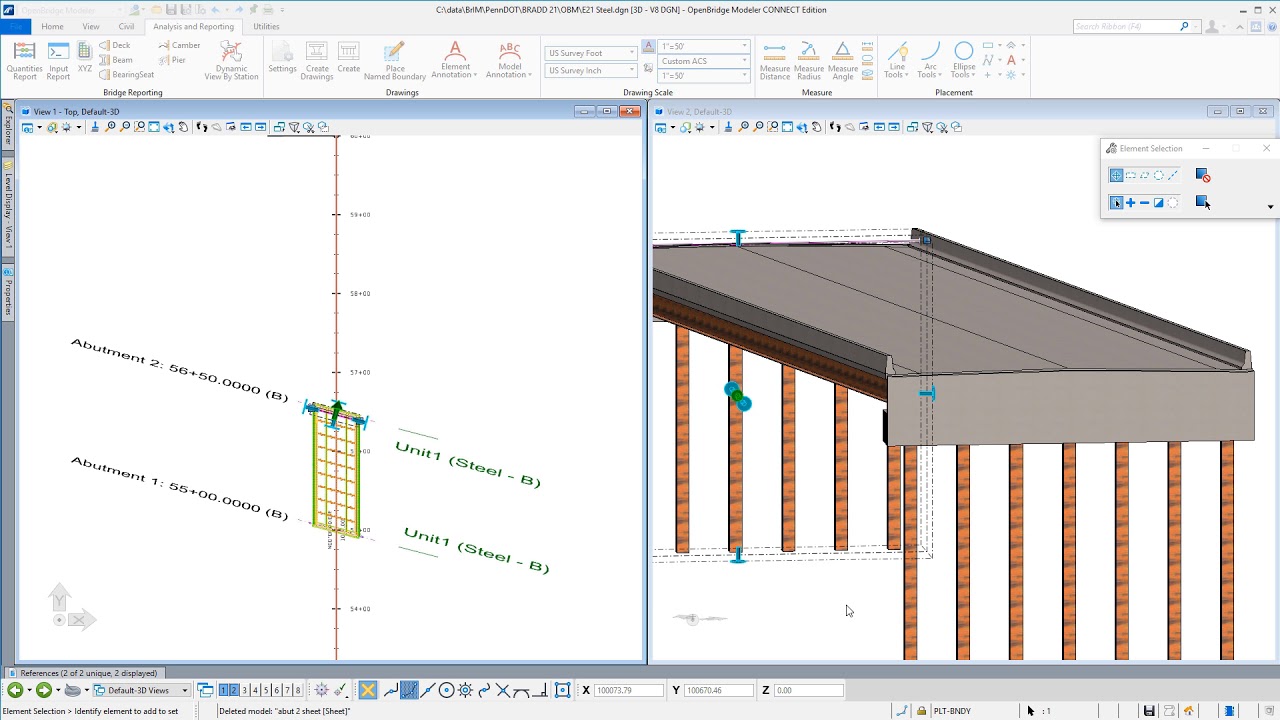The height and width of the screenshot is (720, 1280).
Task: Choose Block selection method in Element Selection
Action: (1131, 175)
